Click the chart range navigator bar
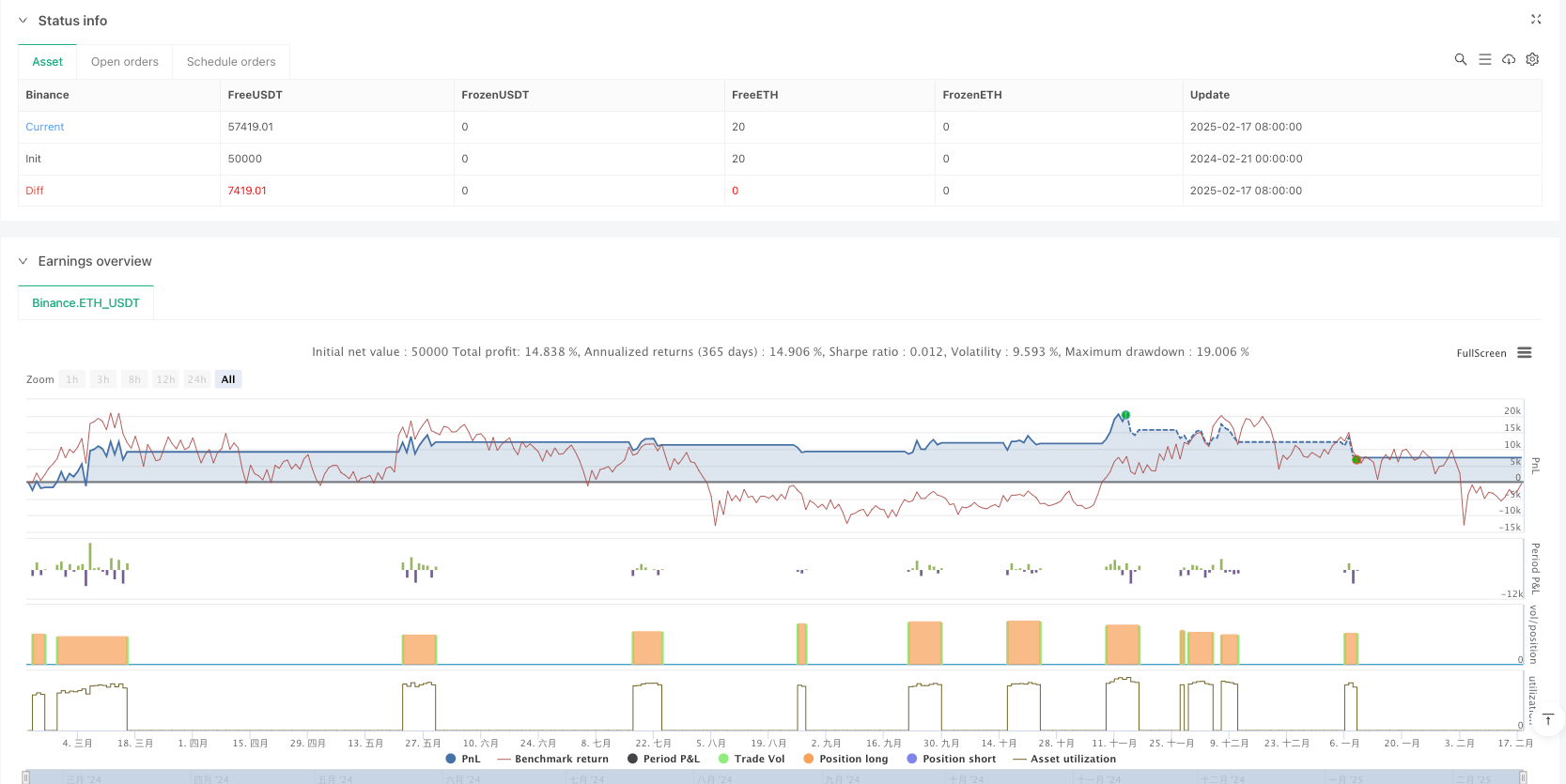The height and width of the screenshot is (784, 1566). [x=770, y=777]
